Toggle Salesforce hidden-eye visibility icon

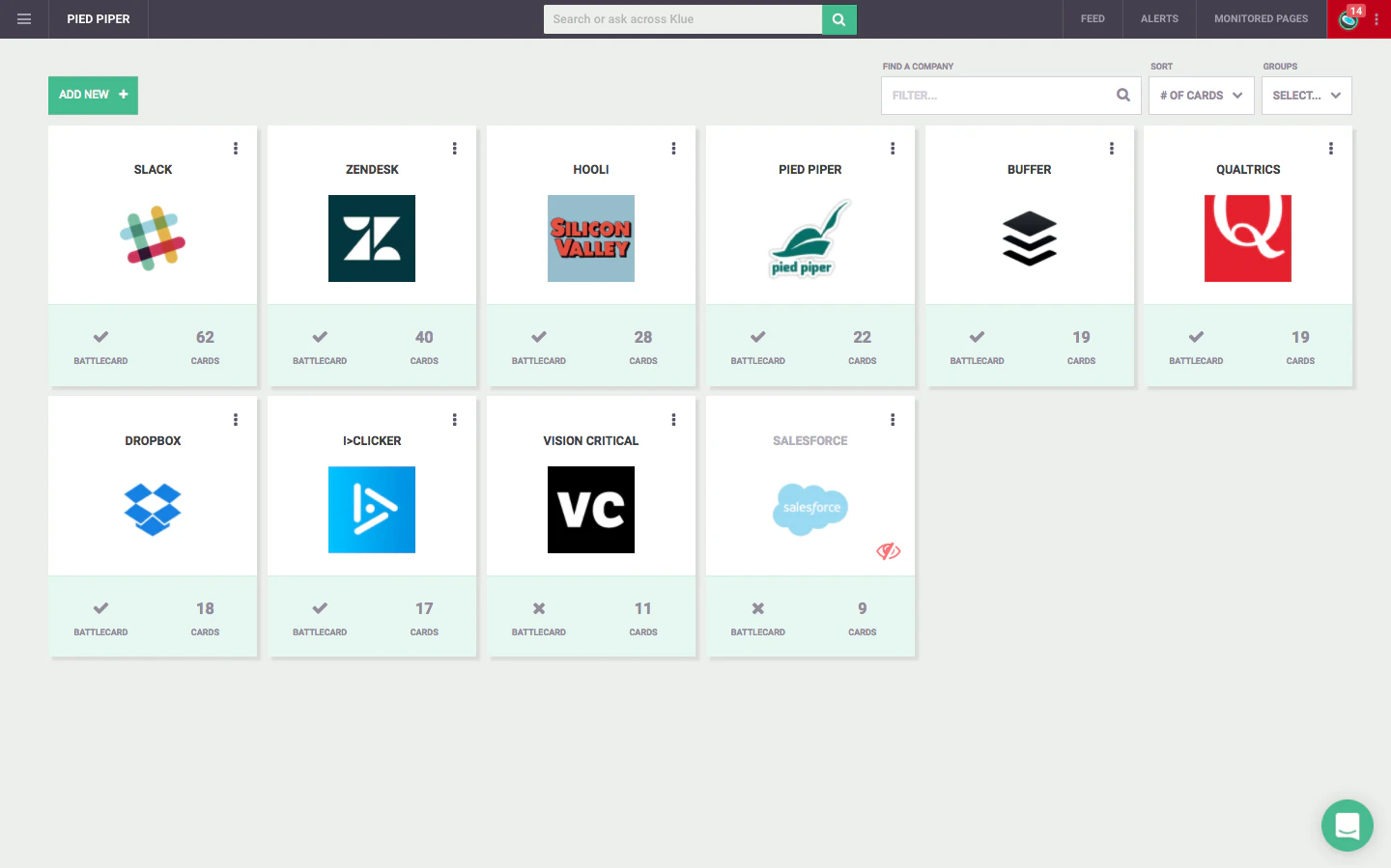pyautogui.click(x=889, y=551)
